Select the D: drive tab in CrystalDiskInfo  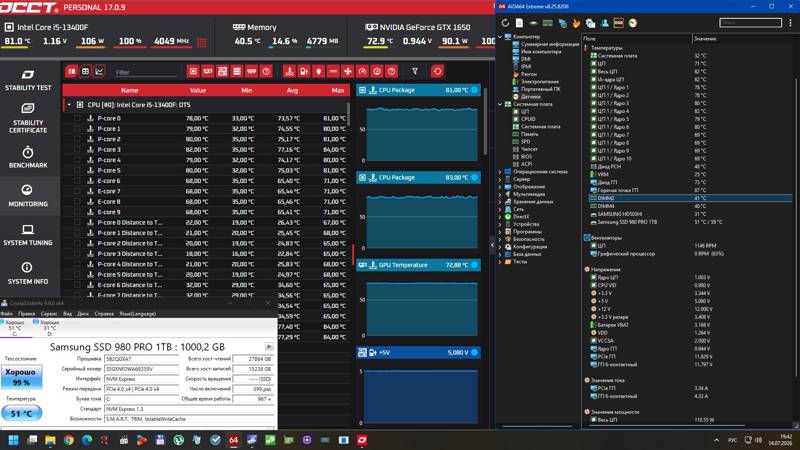pyautogui.click(x=47, y=328)
